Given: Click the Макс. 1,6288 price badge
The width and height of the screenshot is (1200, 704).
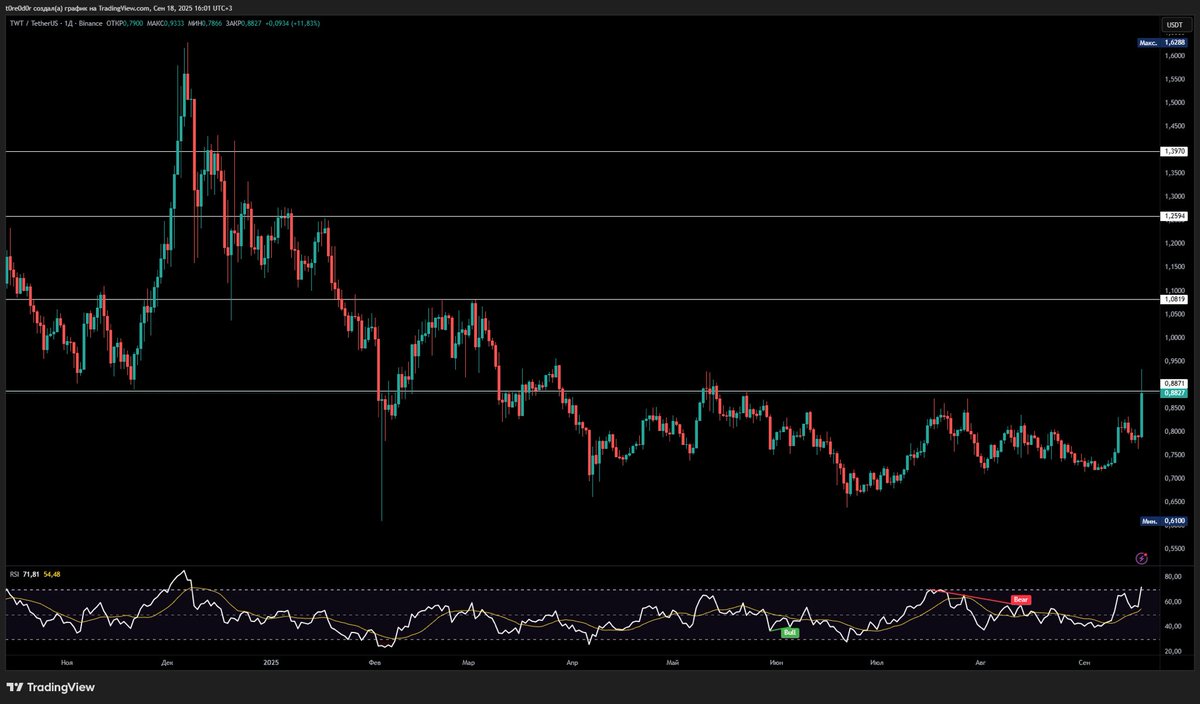Looking at the screenshot, I should click(1160, 42).
